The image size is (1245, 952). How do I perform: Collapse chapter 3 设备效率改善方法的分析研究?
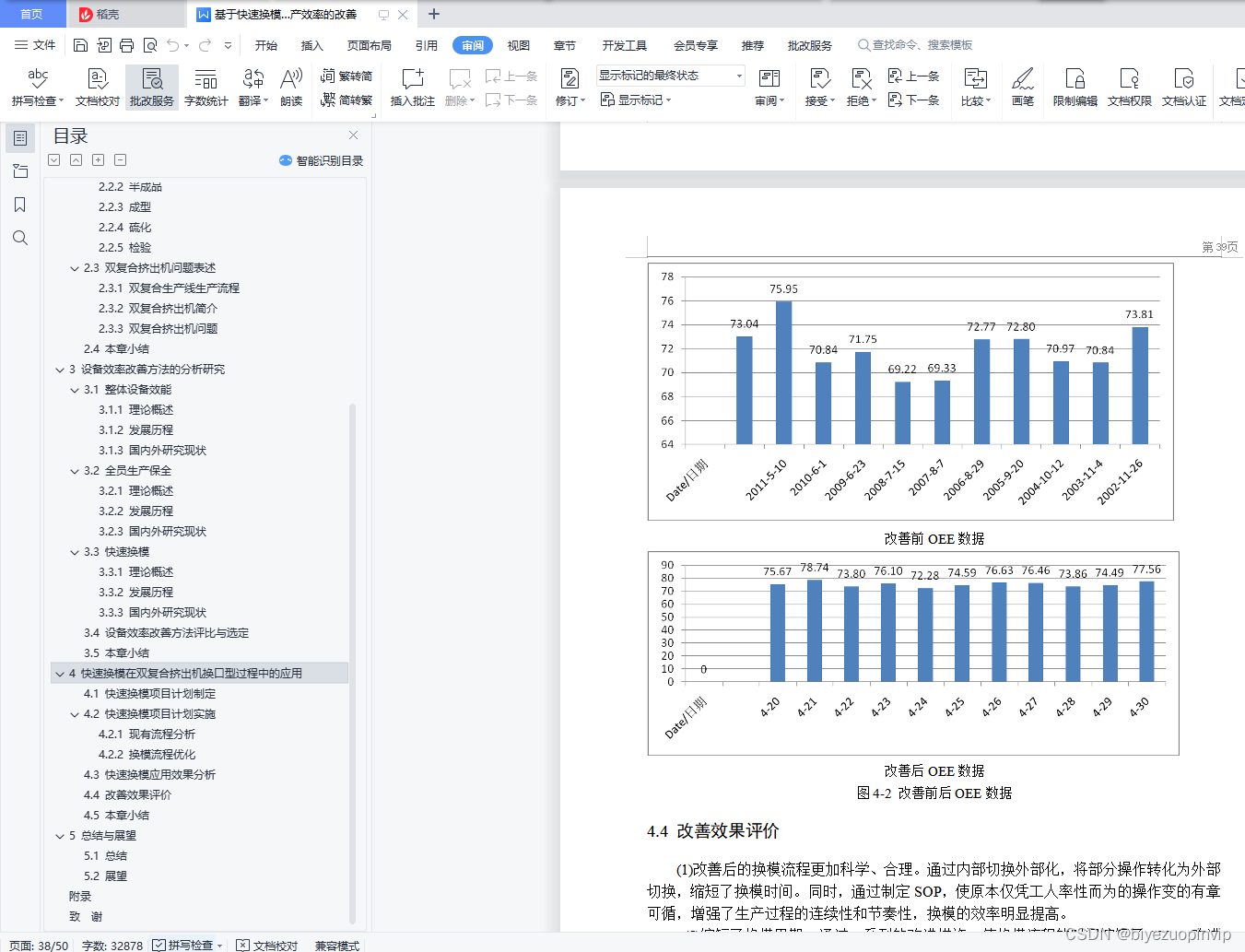pos(60,370)
